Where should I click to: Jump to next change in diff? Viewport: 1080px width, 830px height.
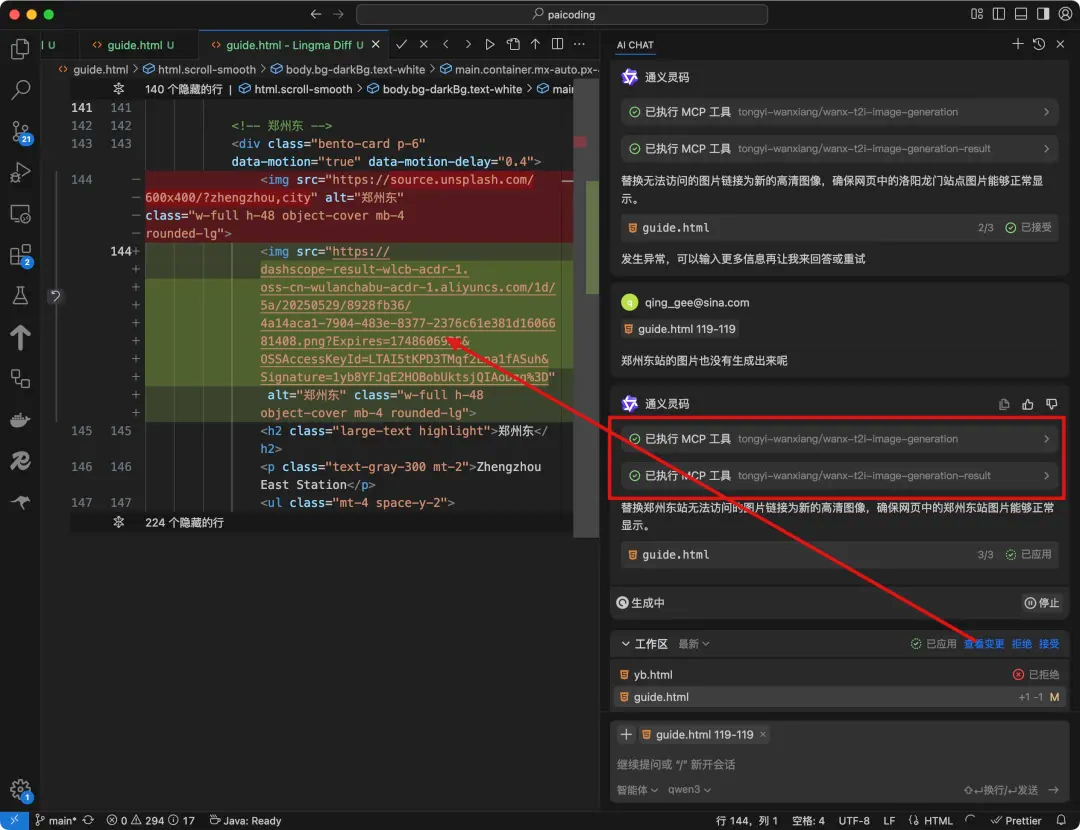point(468,44)
